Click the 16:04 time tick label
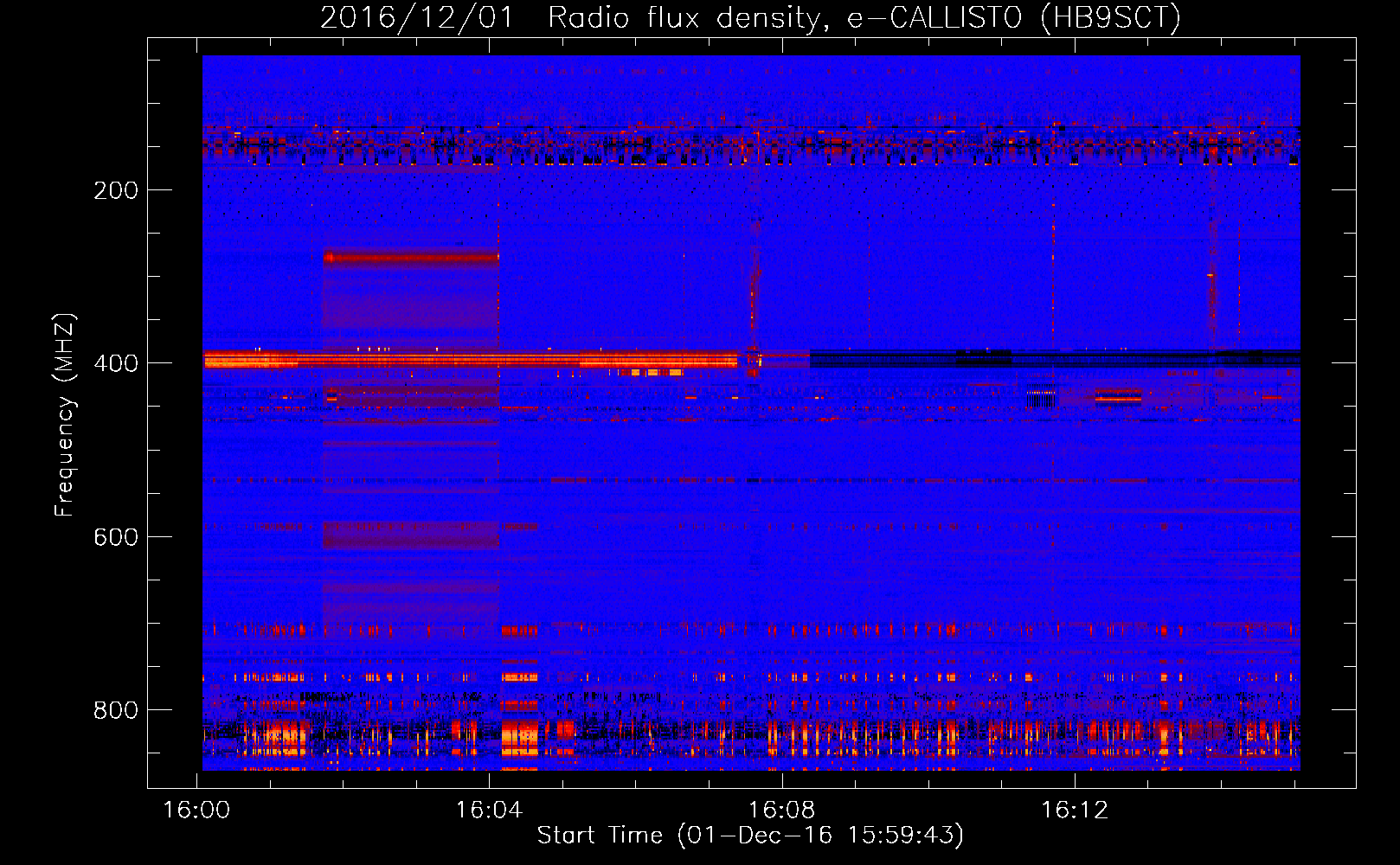The height and width of the screenshot is (865, 1400). click(489, 811)
